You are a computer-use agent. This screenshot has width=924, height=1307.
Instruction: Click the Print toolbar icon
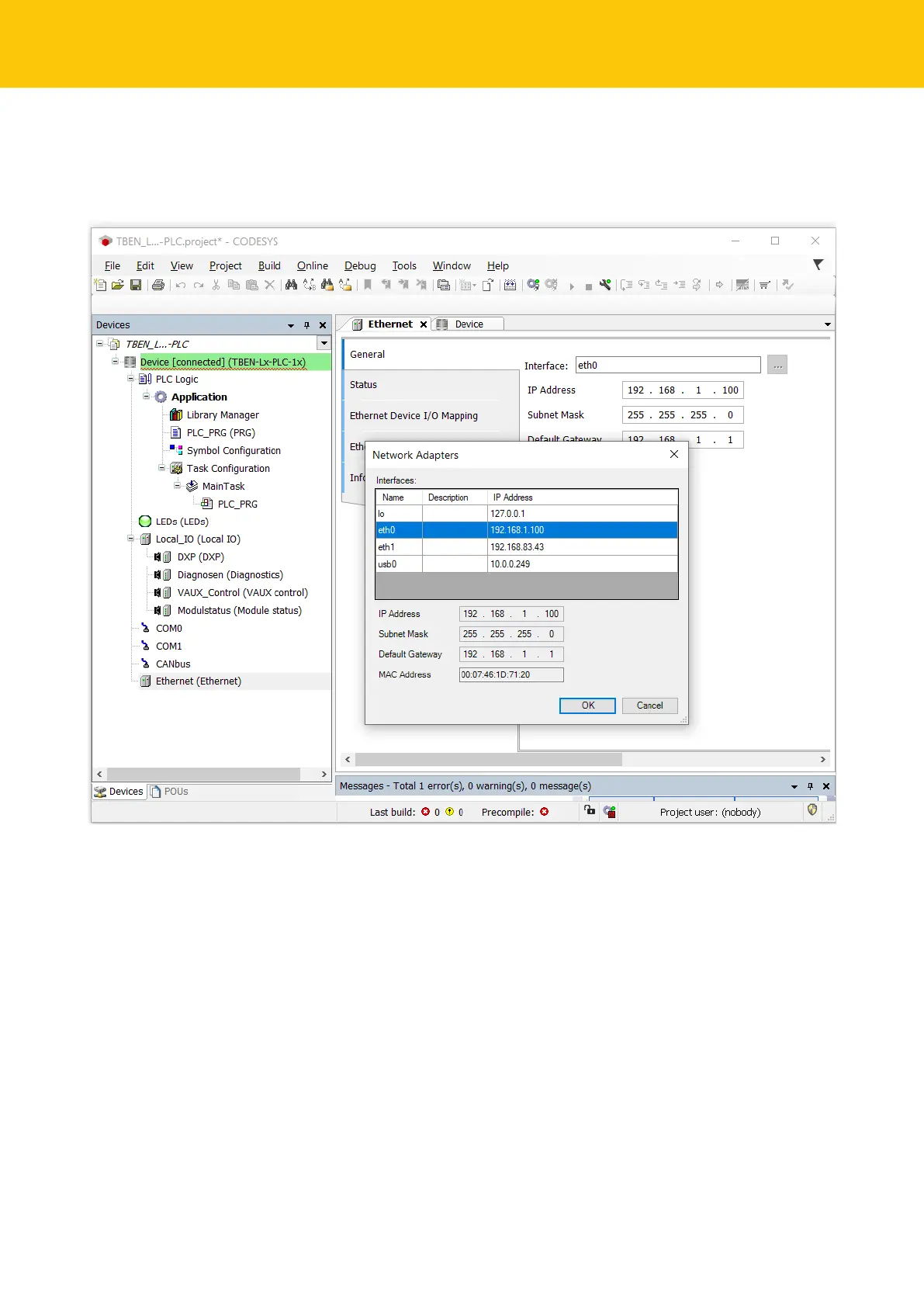158,285
